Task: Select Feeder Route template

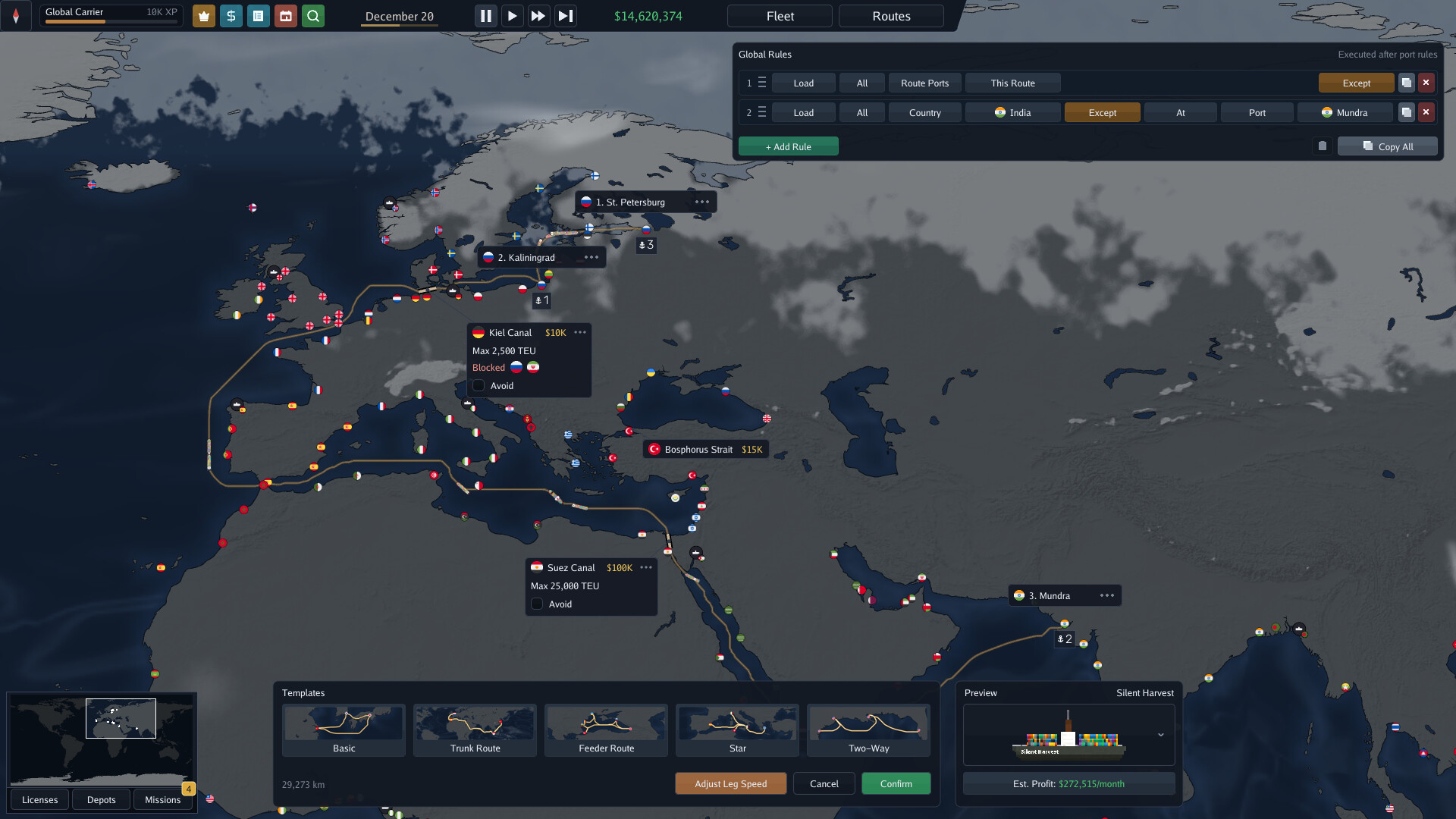Action: [606, 730]
